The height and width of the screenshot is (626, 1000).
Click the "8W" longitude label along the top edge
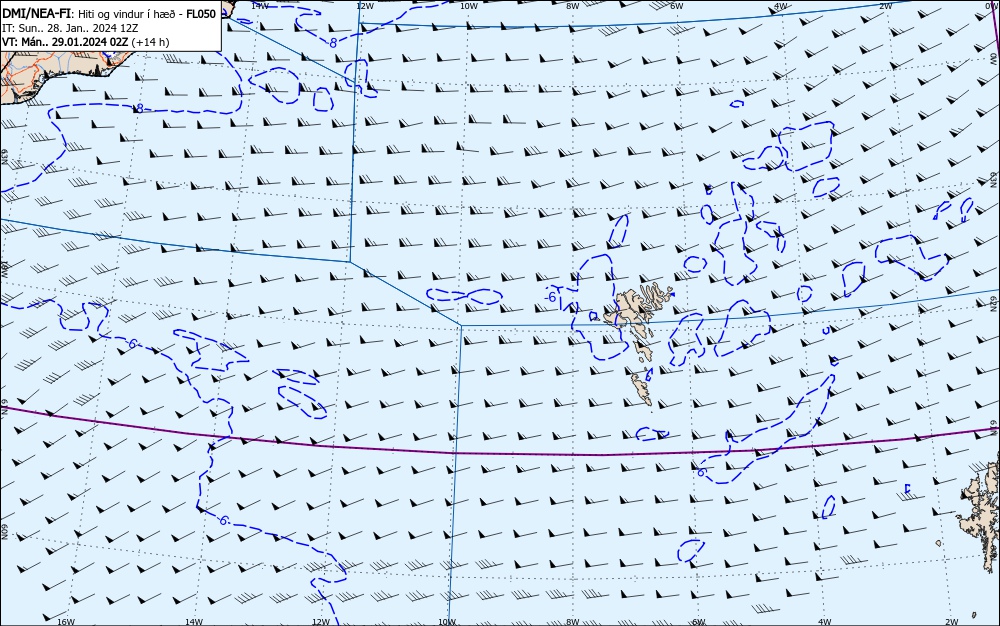pos(573,6)
